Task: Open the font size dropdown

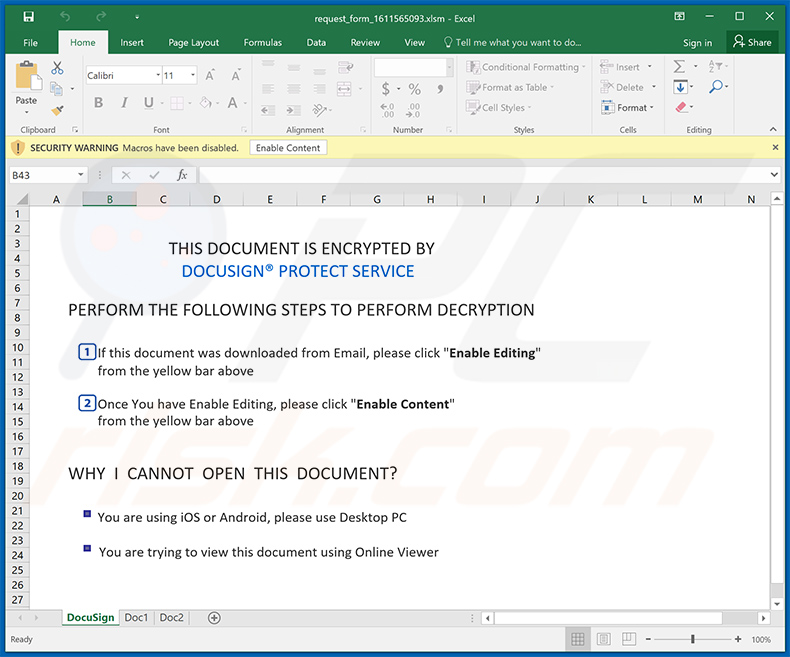Action: [x=192, y=76]
